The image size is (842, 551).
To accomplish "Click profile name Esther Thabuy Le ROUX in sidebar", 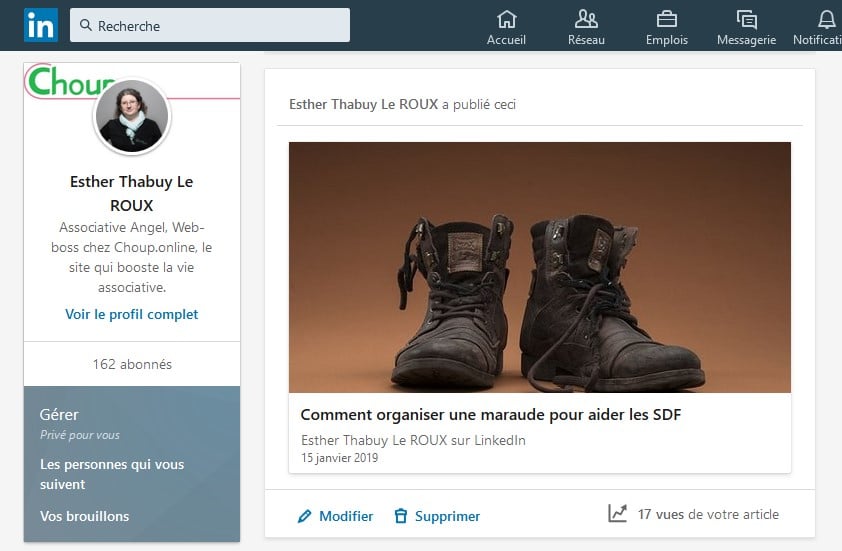I will [x=132, y=193].
